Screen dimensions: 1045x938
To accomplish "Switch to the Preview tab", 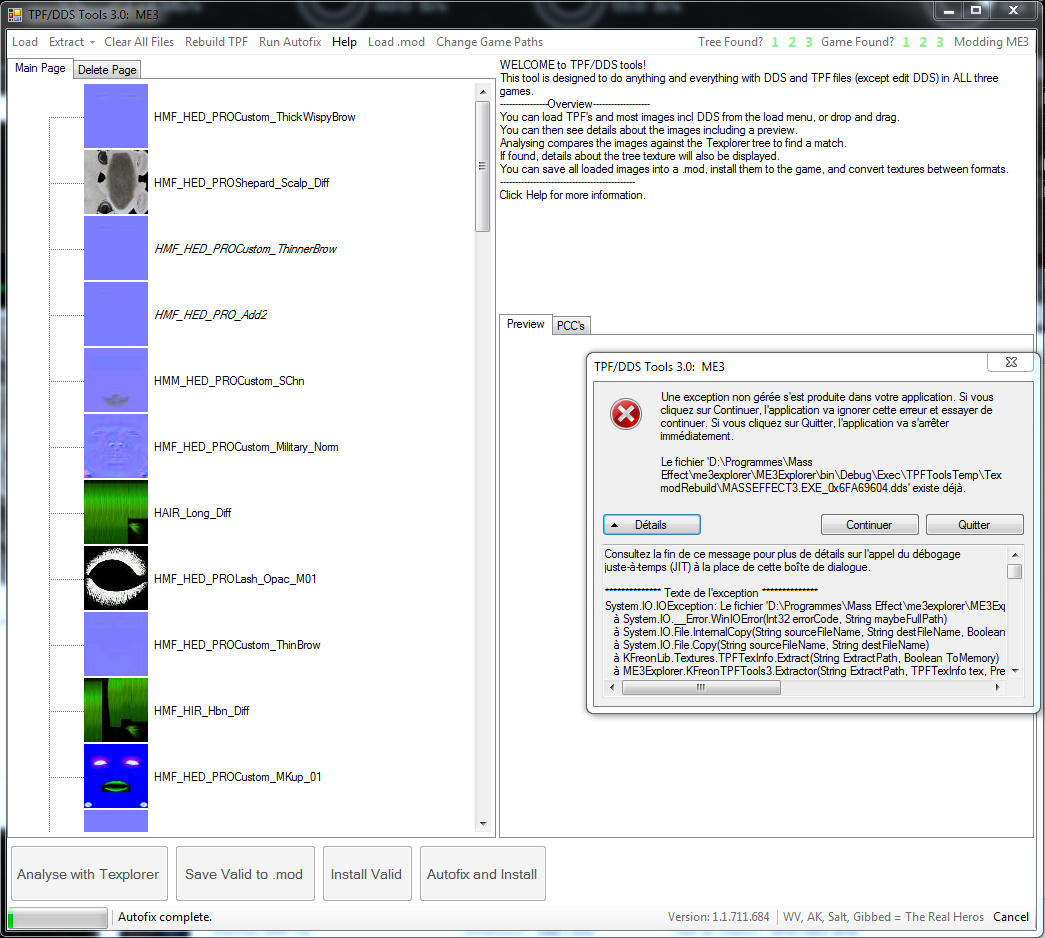I will 525,324.
